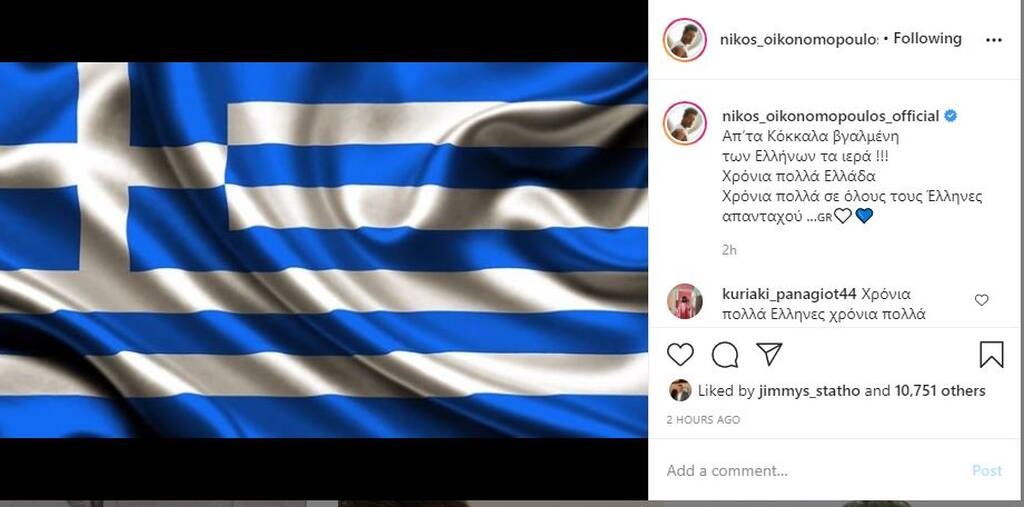Image resolution: width=1024 pixels, height=507 pixels.
Task: Save post with bookmark icon
Action: tap(991, 355)
